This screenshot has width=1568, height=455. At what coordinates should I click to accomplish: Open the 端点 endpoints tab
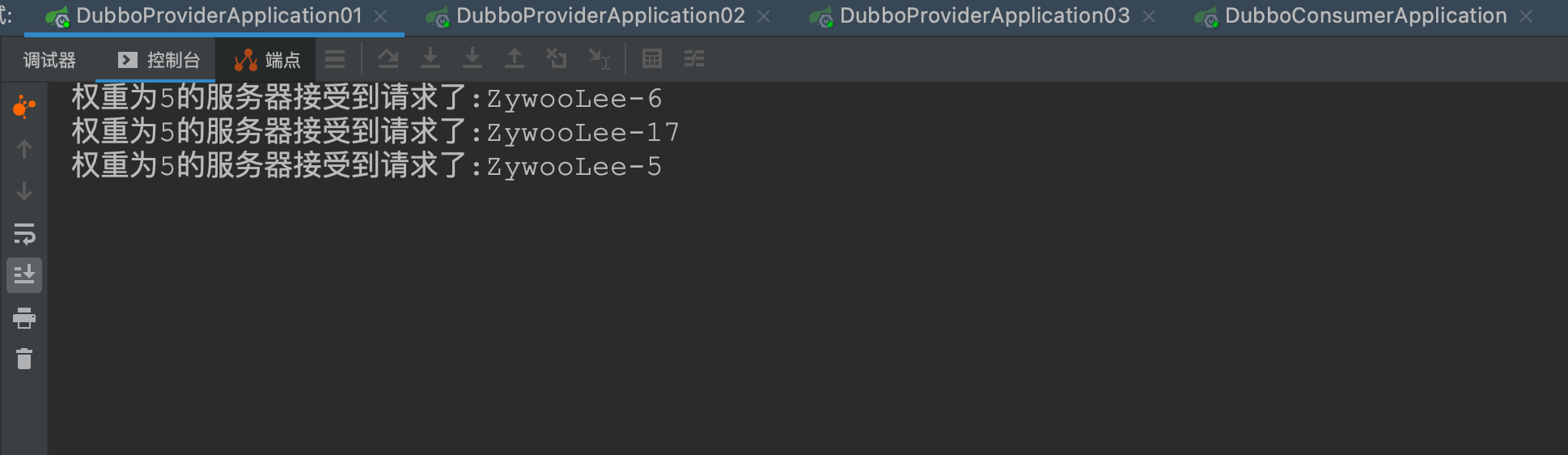(267, 60)
